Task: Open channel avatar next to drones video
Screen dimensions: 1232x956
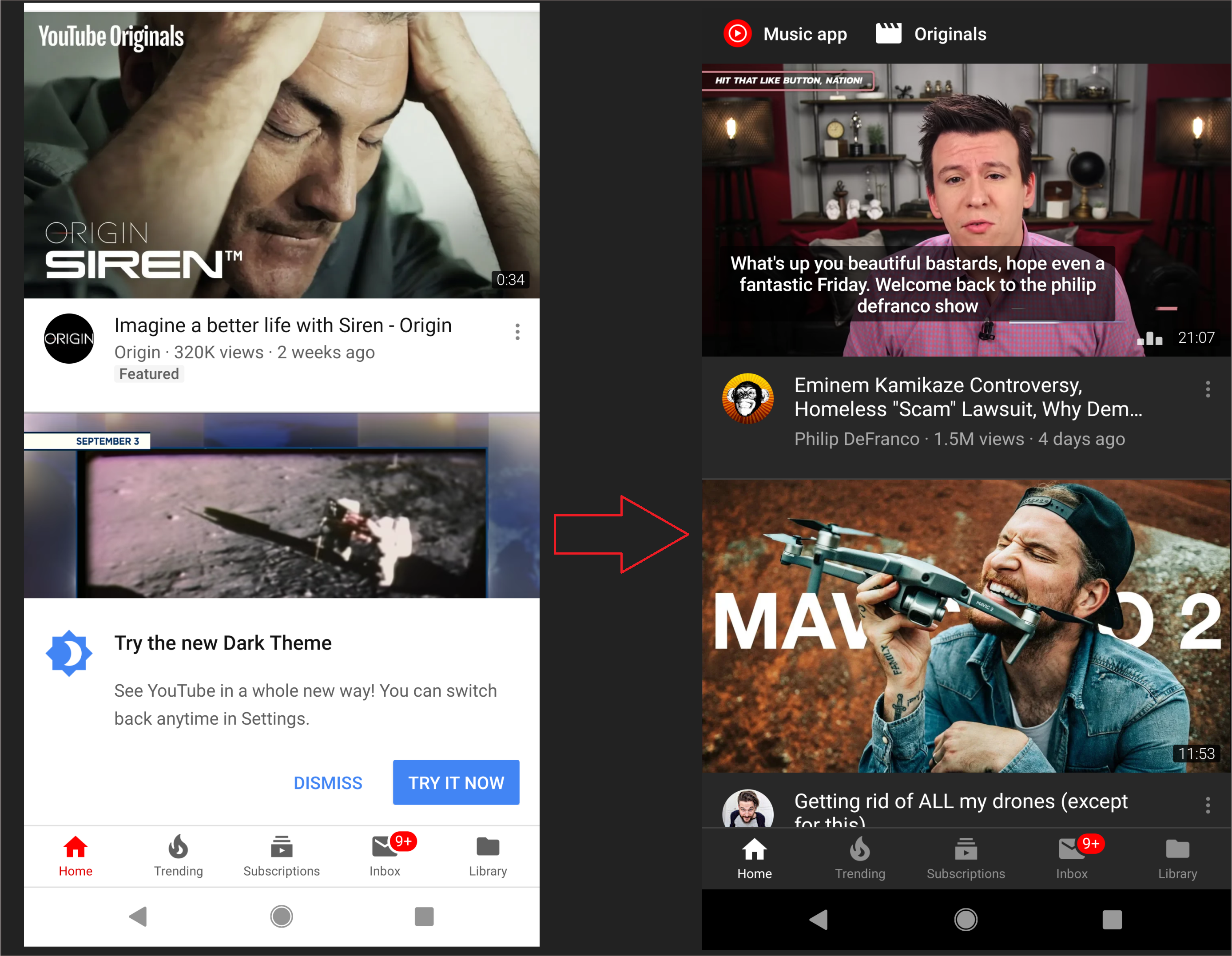Action: point(747,809)
